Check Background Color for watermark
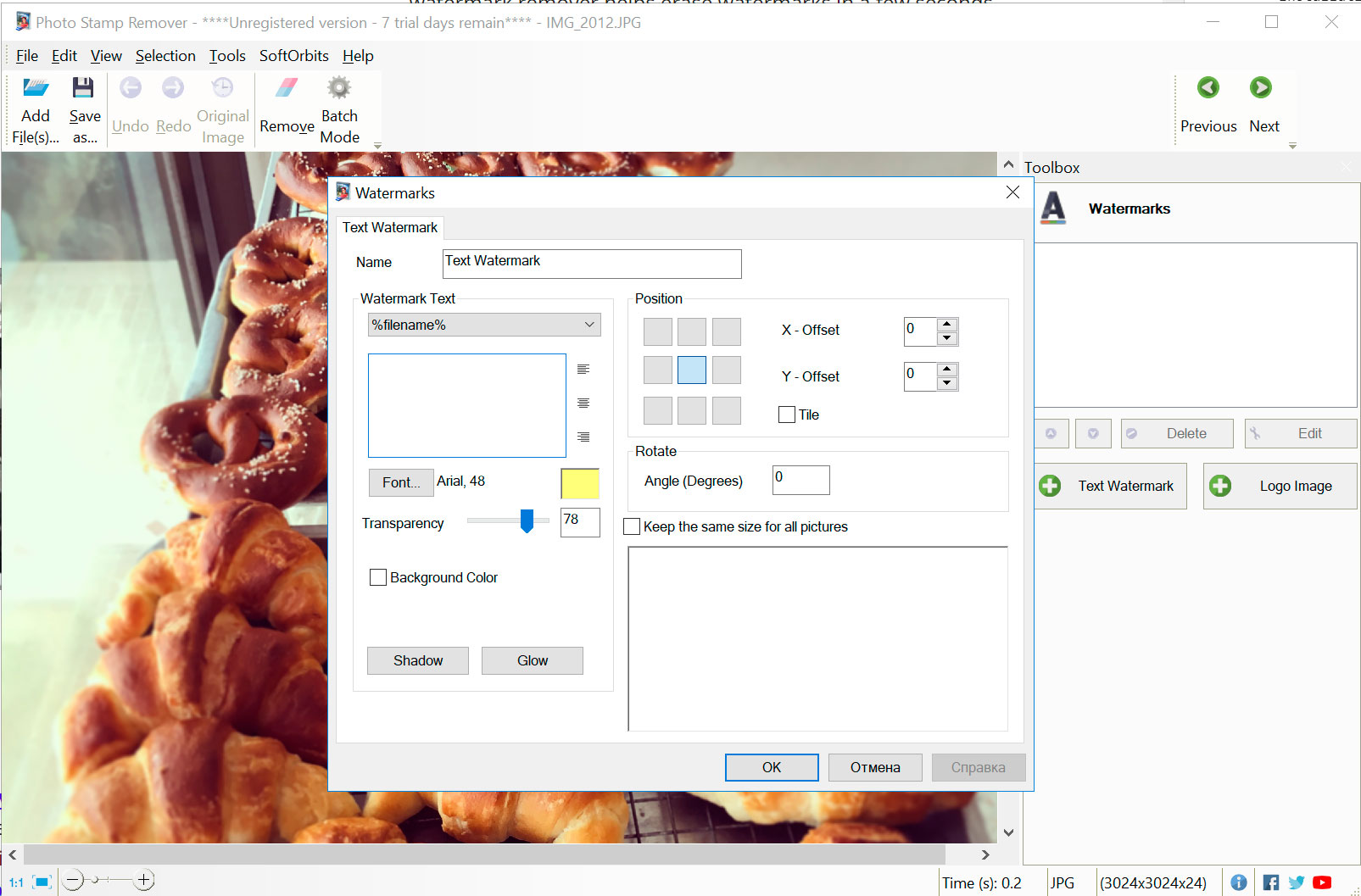Viewport: 1361px width, 896px height. 379,577
